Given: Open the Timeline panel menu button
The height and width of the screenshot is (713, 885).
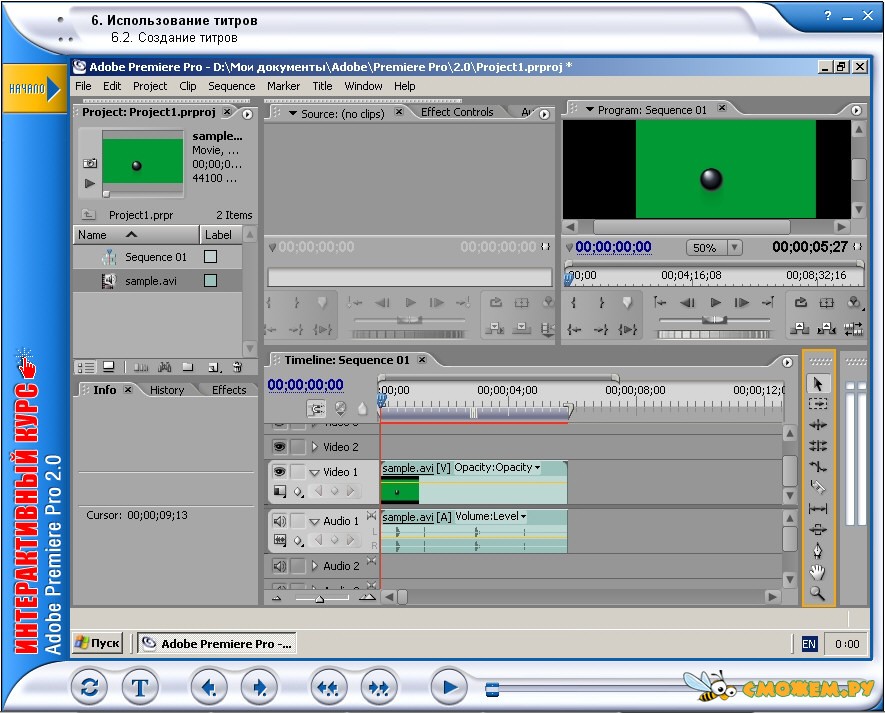Looking at the screenshot, I should click(x=787, y=362).
